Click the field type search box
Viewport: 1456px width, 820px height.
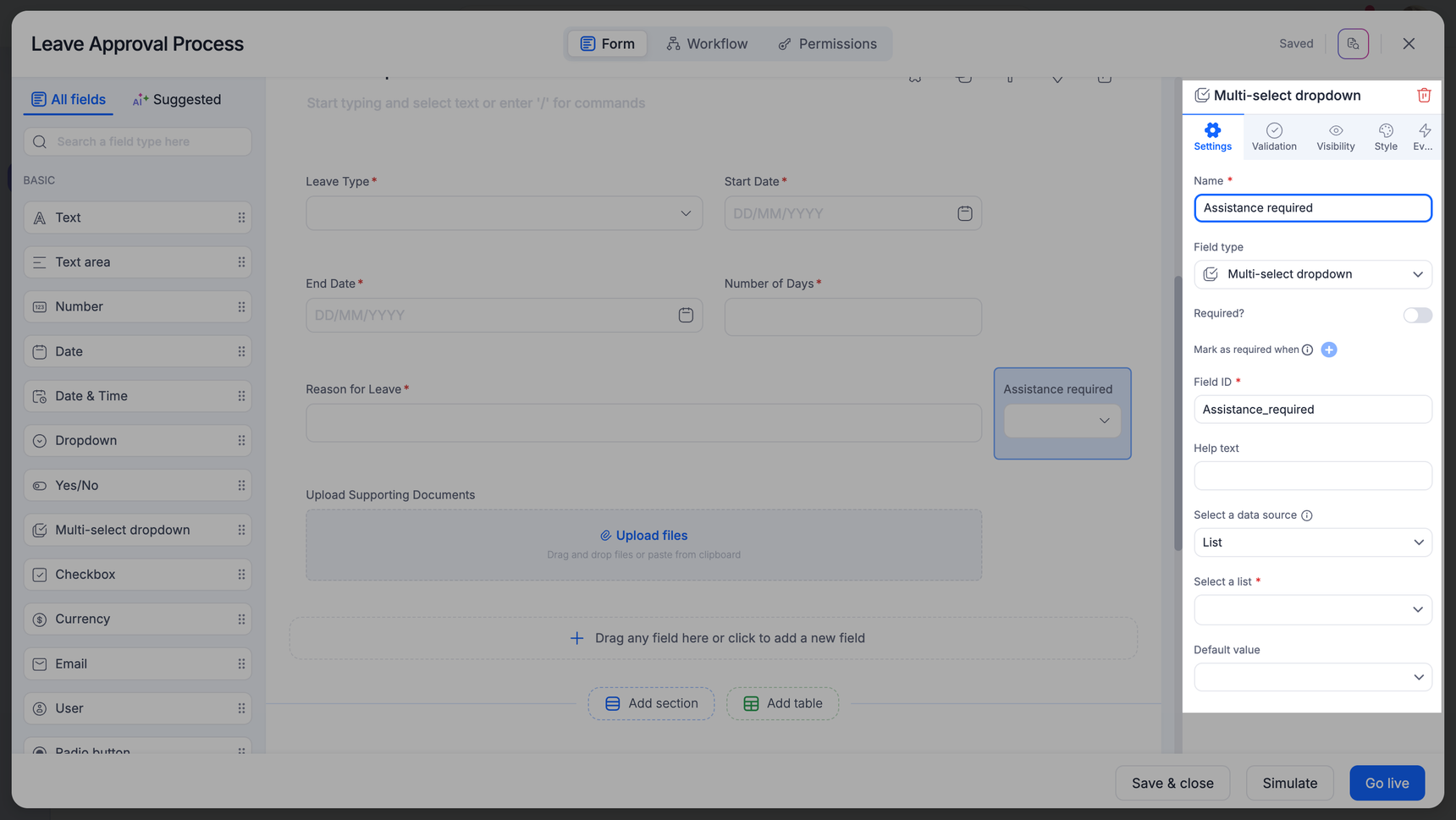[138, 141]
